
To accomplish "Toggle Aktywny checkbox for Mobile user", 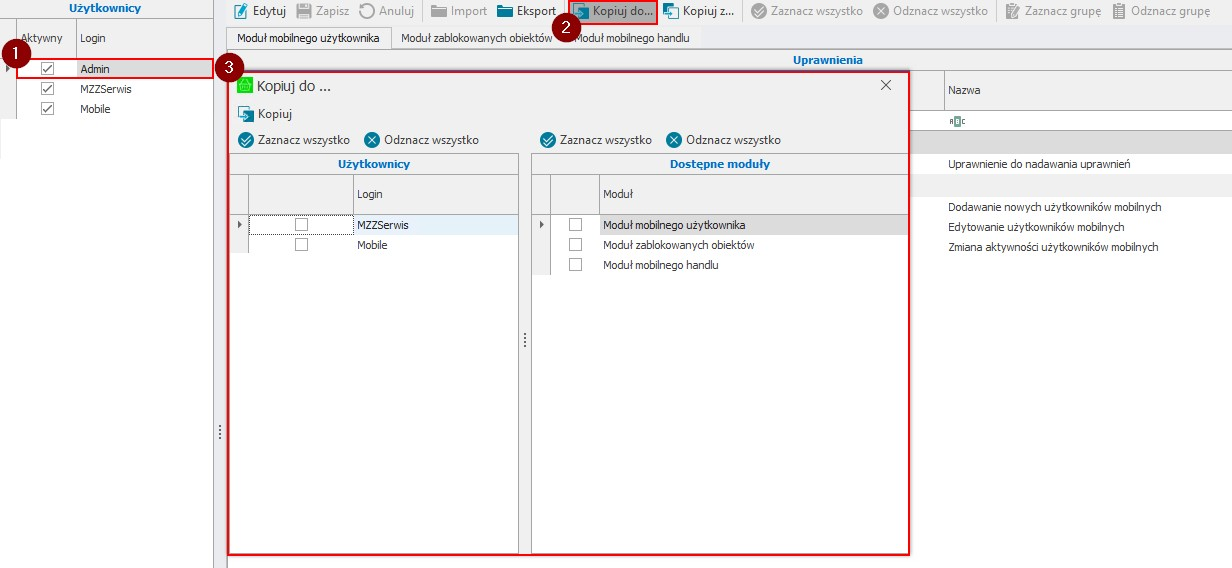I will pos(47,109).
